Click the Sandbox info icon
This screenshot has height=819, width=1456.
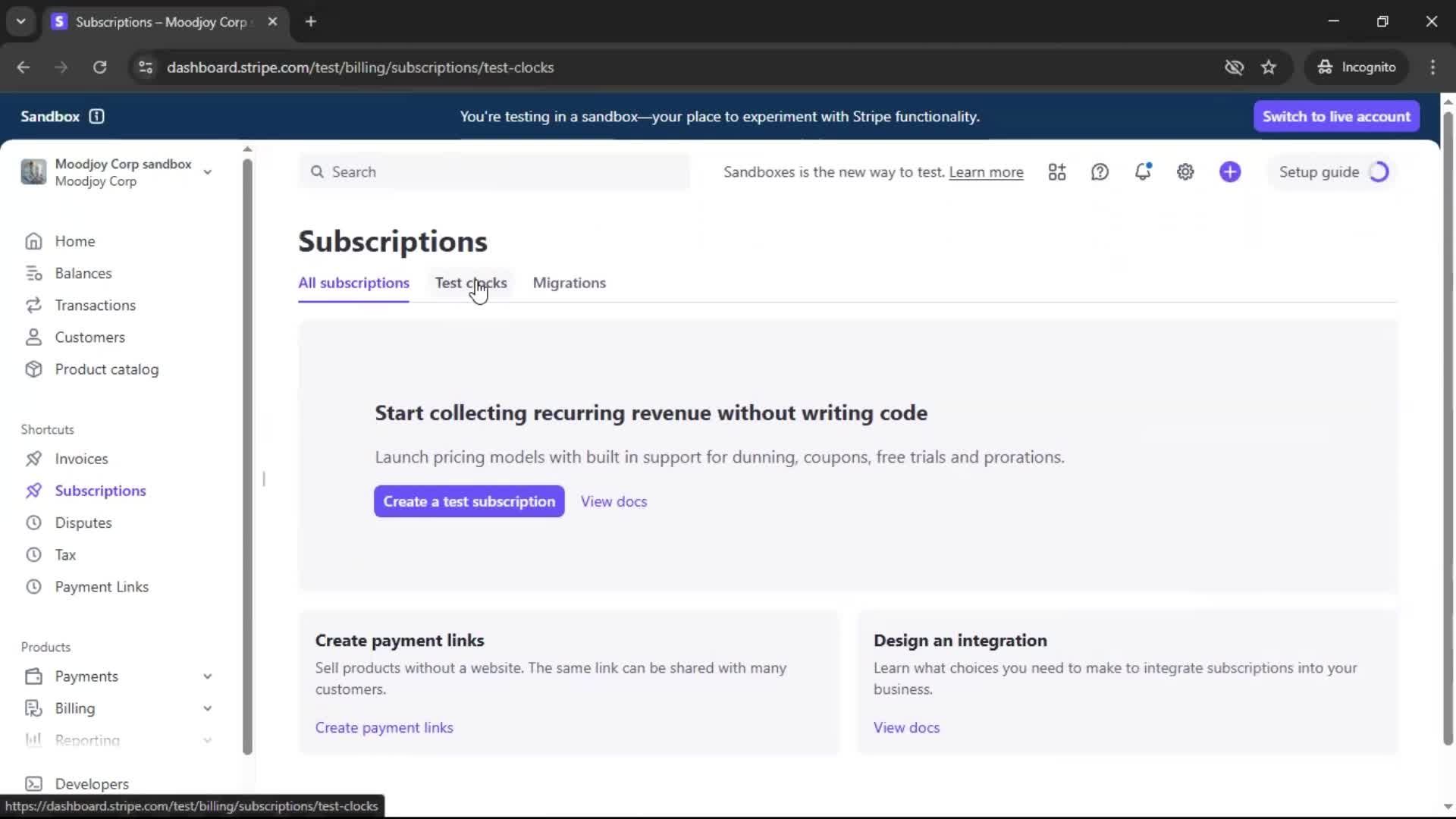click(x=96, y=116)
